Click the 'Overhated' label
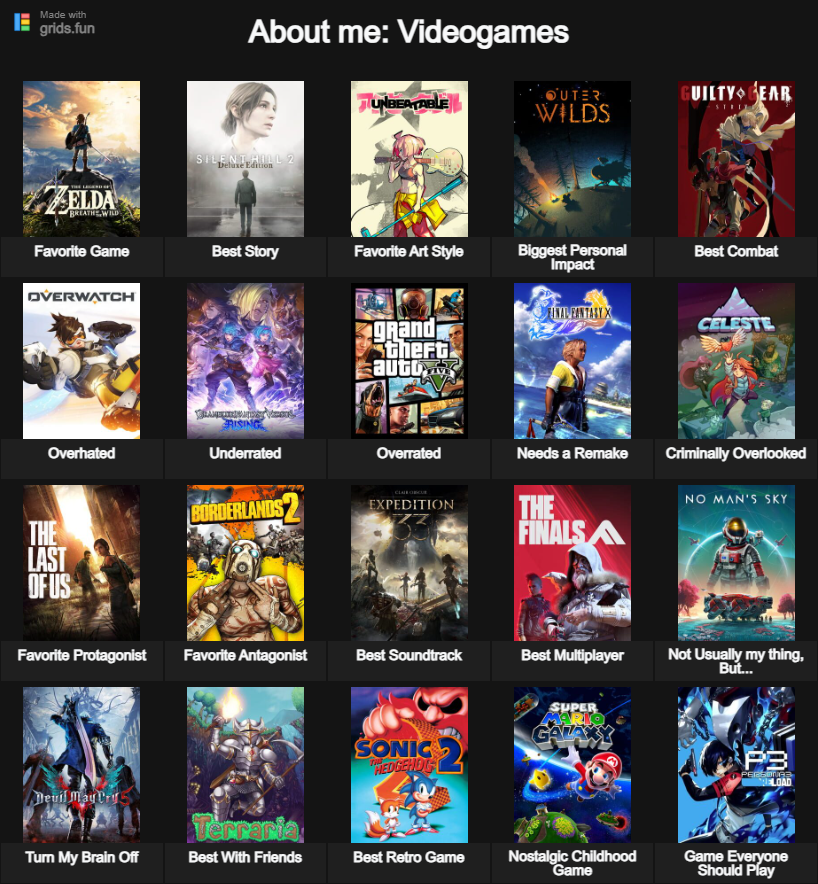The width and height of the screenshot is (818, 884). [82, 453]
